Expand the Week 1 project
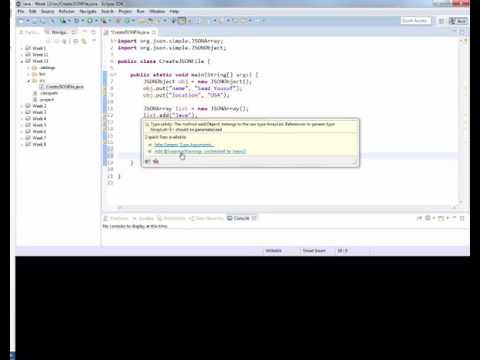The height and width of the screenshot is (360, 480). click(x=22, y=49)
